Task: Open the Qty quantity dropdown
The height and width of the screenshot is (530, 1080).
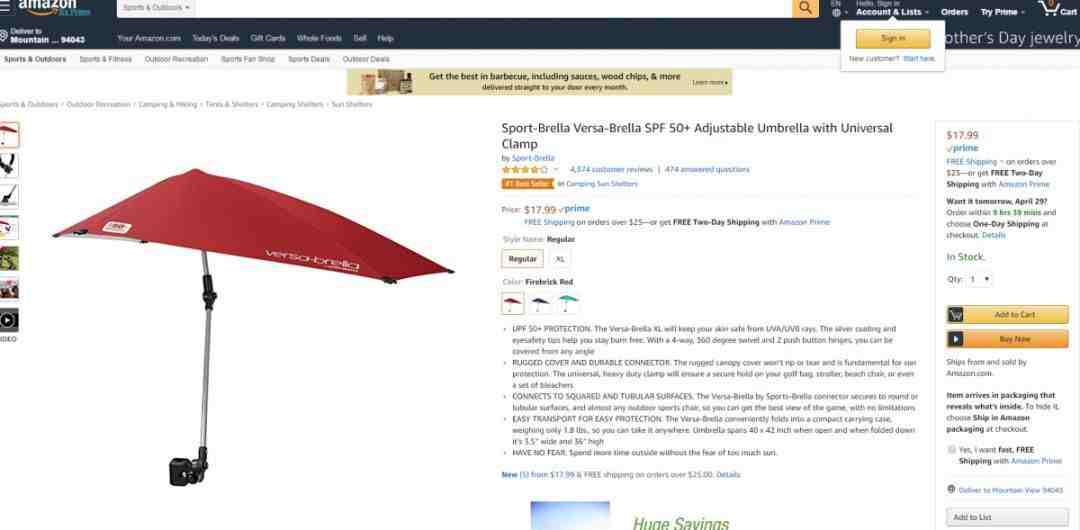Action: click(x=979, y=279)
